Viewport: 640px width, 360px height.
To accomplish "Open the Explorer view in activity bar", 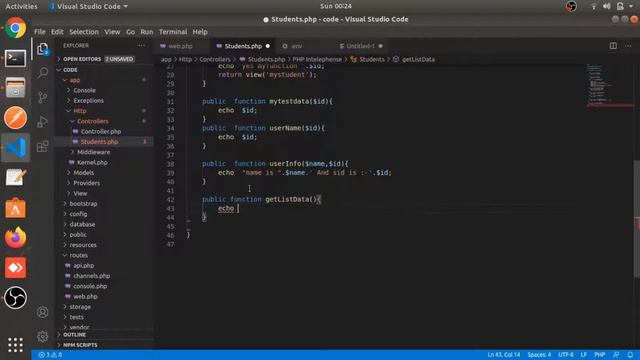I will coord(43,49).
